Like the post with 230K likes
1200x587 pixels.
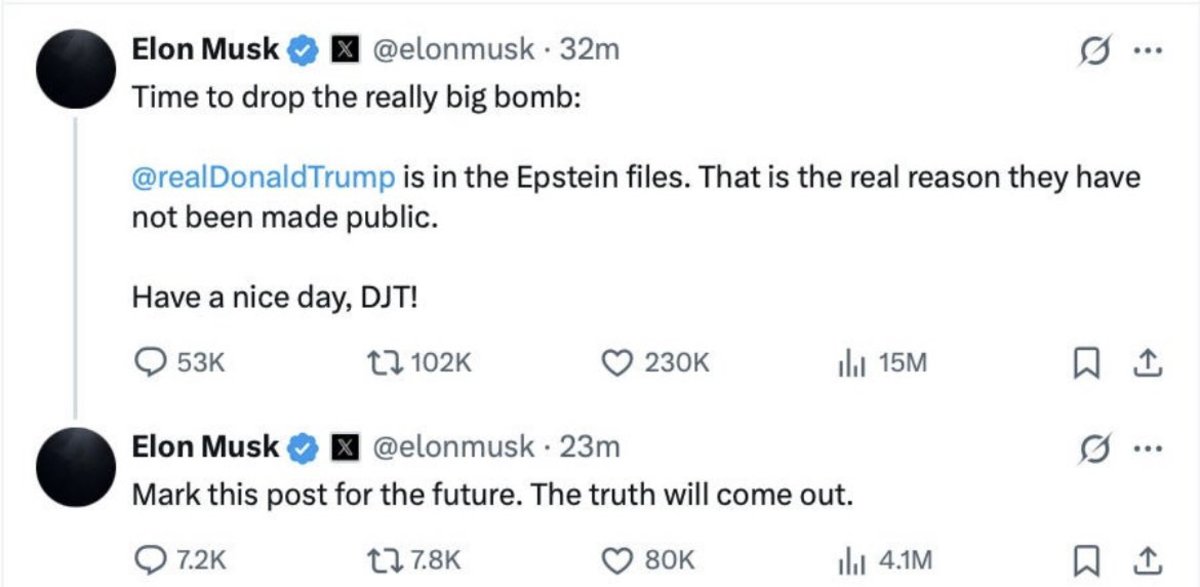[619, 363]
